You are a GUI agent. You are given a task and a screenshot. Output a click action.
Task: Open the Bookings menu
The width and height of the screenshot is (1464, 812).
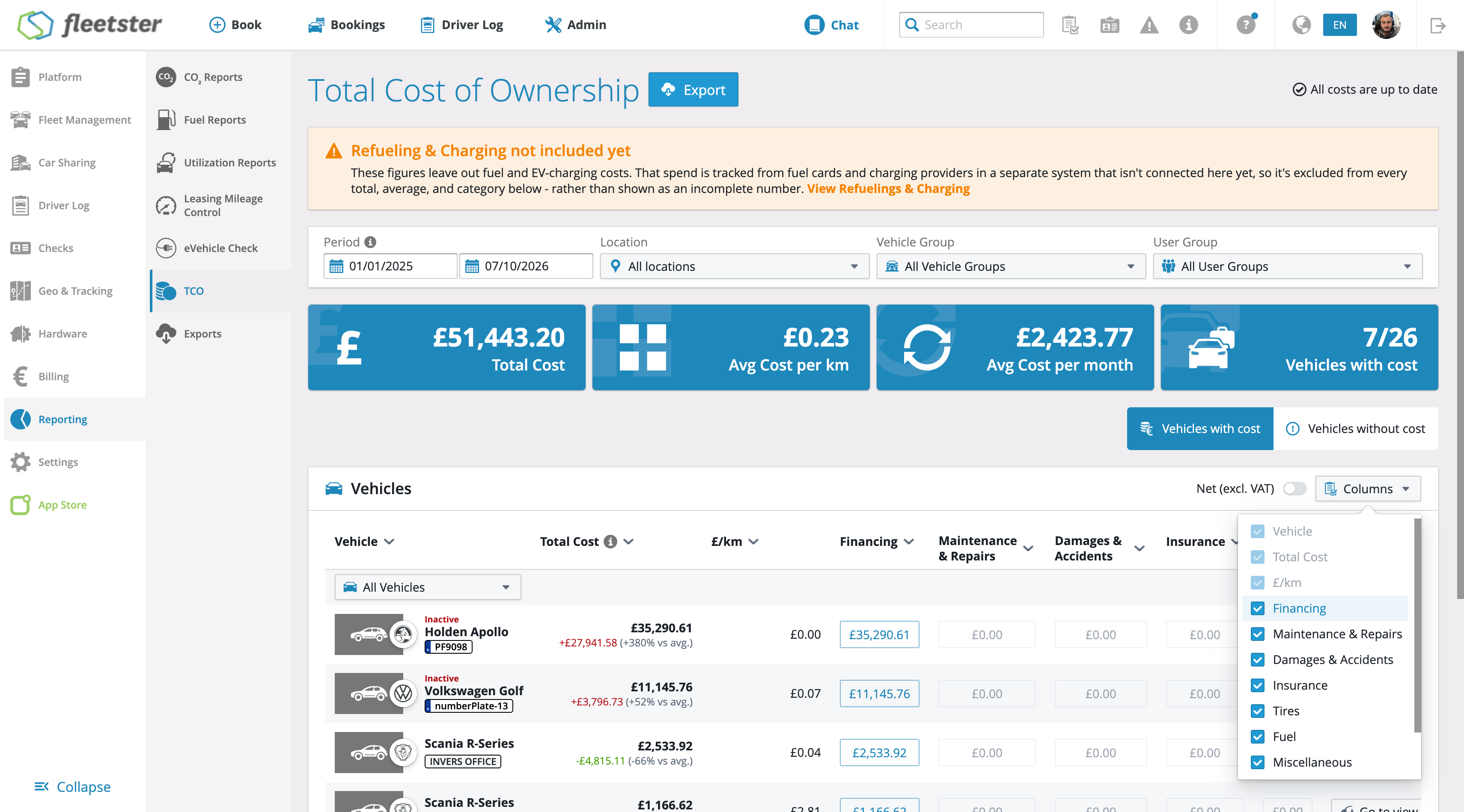[346, 25]
